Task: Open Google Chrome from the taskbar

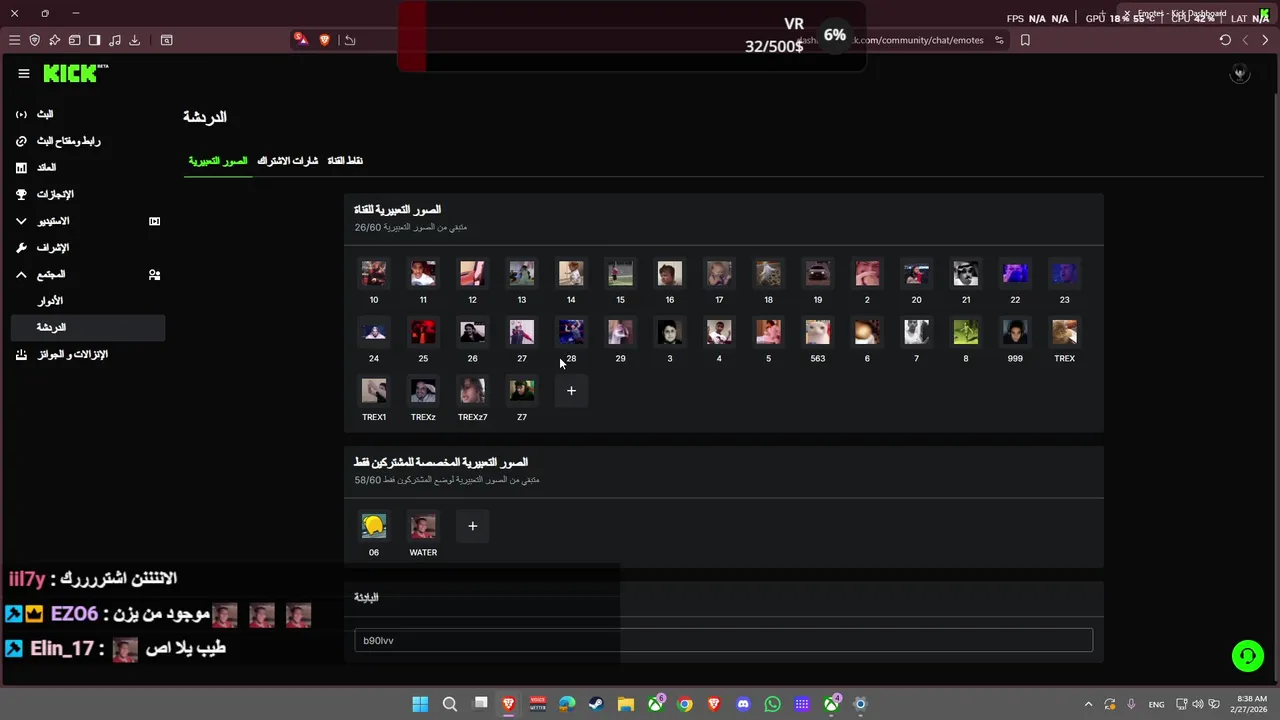Action: pos(684,704)
